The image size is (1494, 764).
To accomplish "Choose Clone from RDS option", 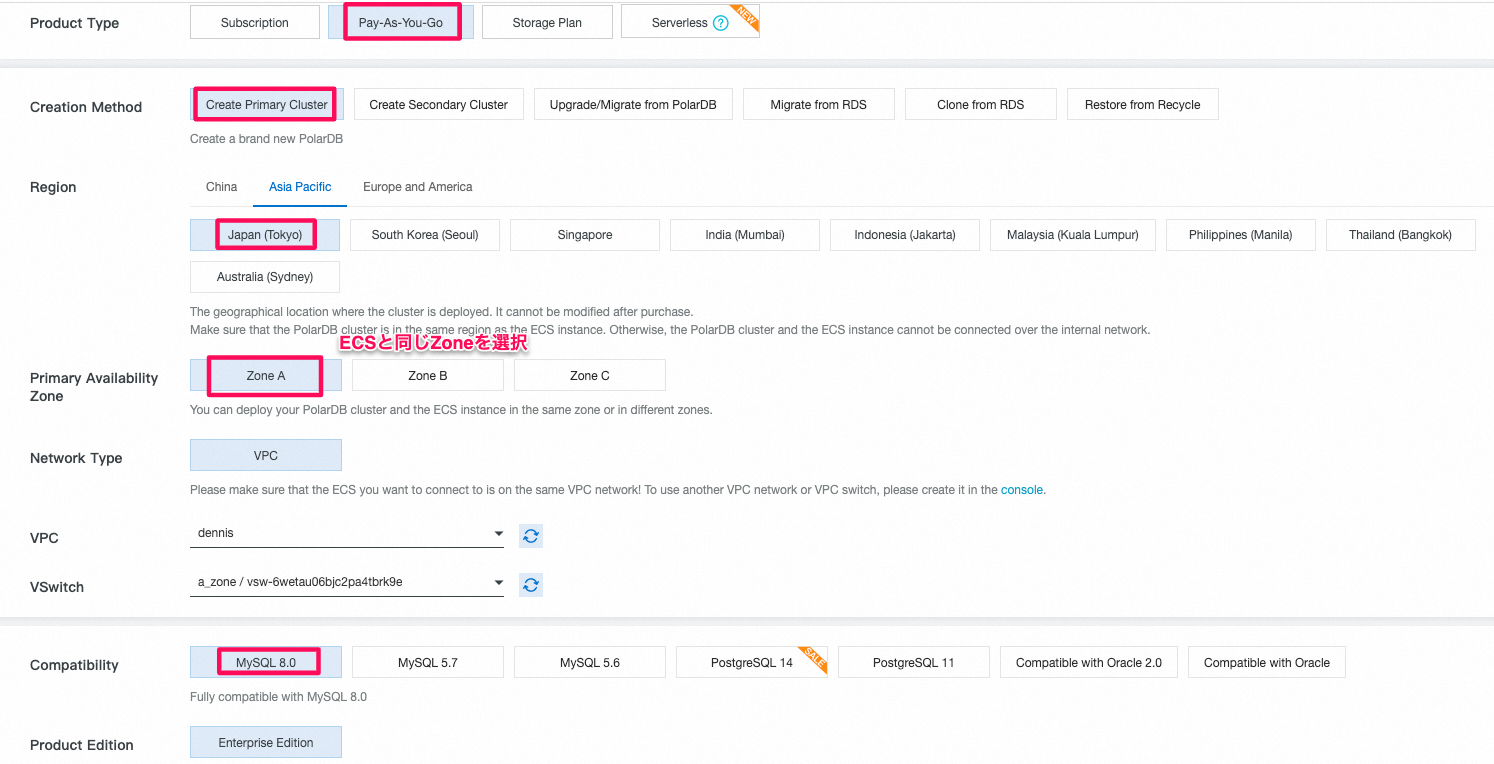I will pos(981,105).
